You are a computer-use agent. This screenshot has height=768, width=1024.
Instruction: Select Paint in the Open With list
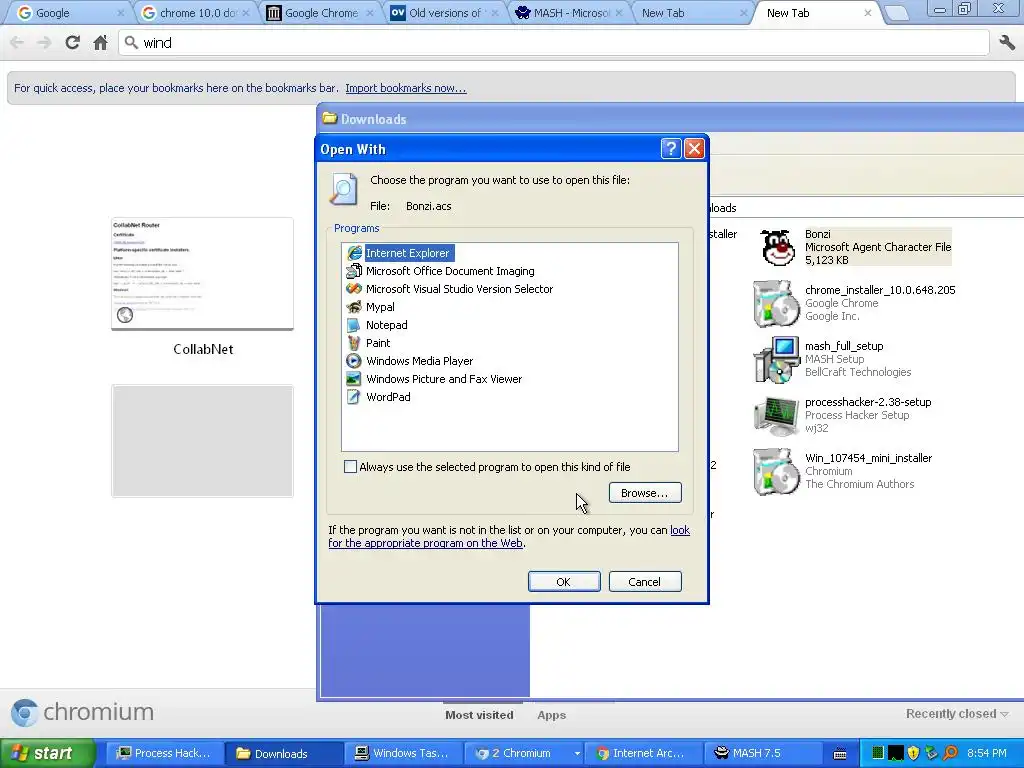[x=368, y=343]
